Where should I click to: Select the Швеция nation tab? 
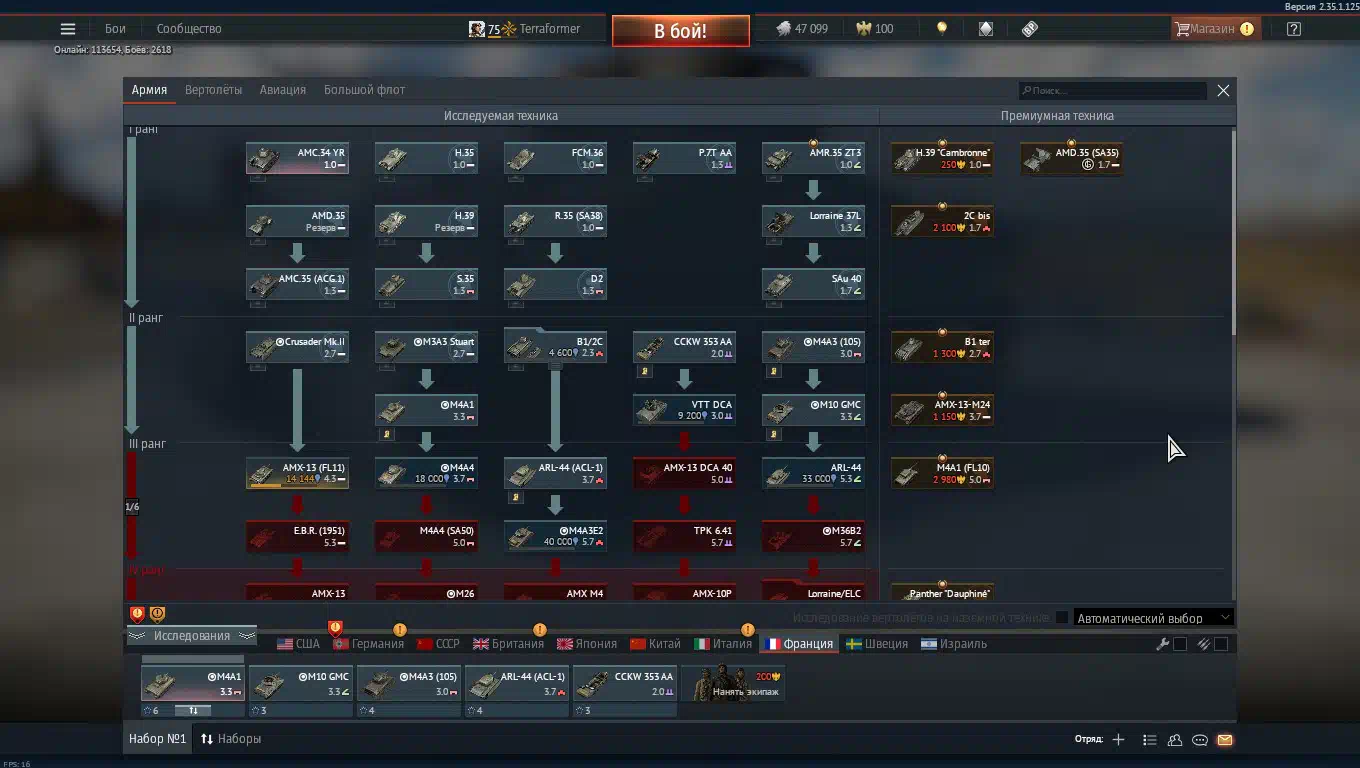pos(877,644)
